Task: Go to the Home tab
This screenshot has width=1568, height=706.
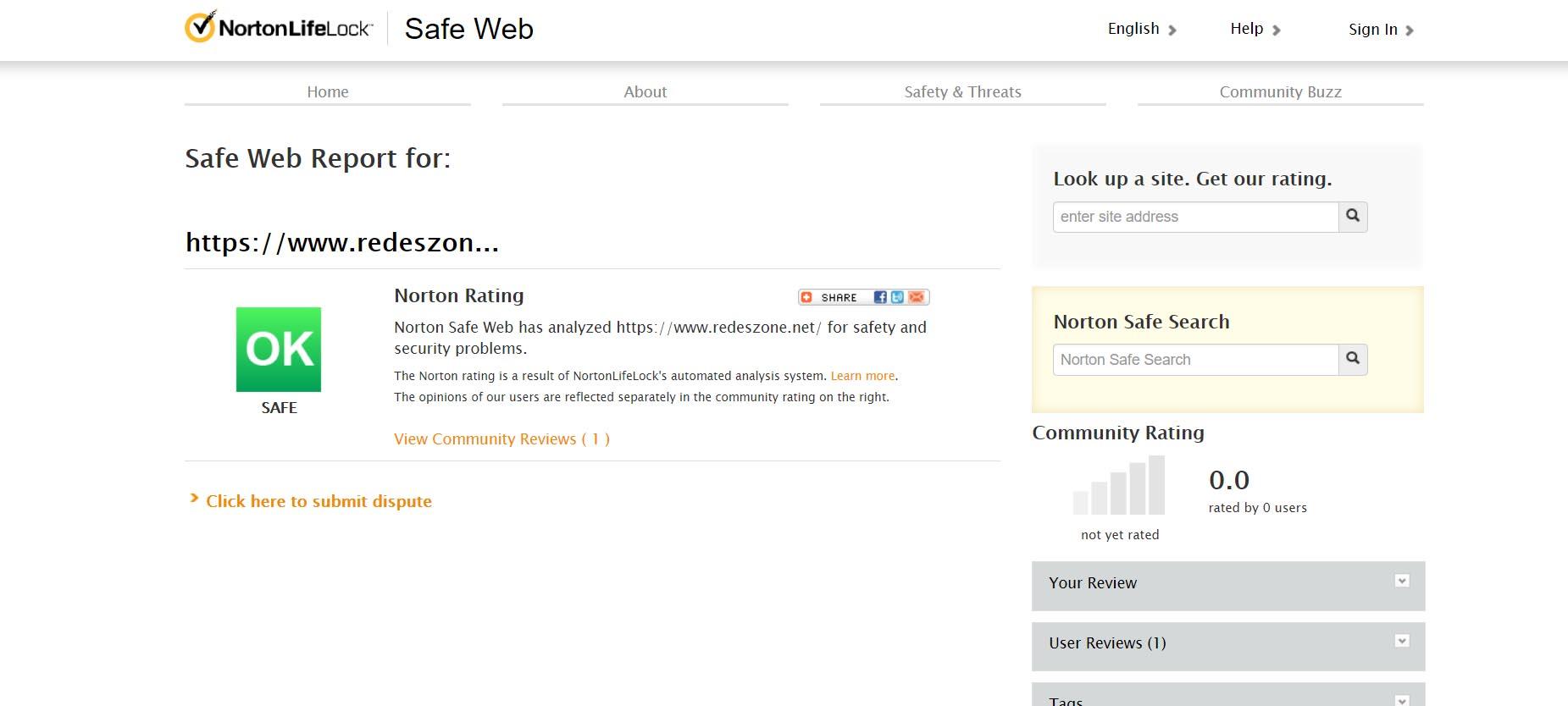Action: (328, 91)
